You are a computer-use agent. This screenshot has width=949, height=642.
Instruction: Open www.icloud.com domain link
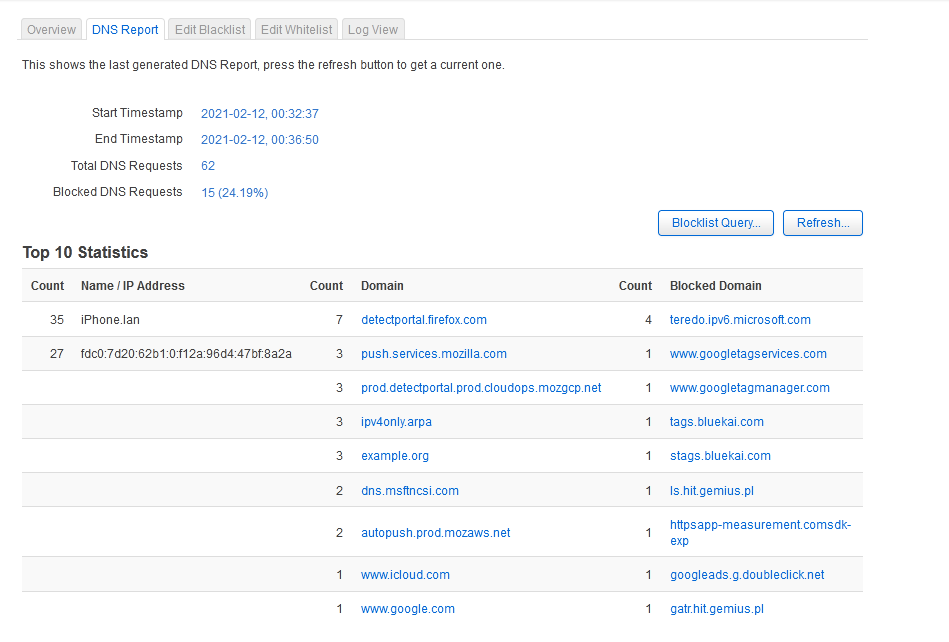406,574
